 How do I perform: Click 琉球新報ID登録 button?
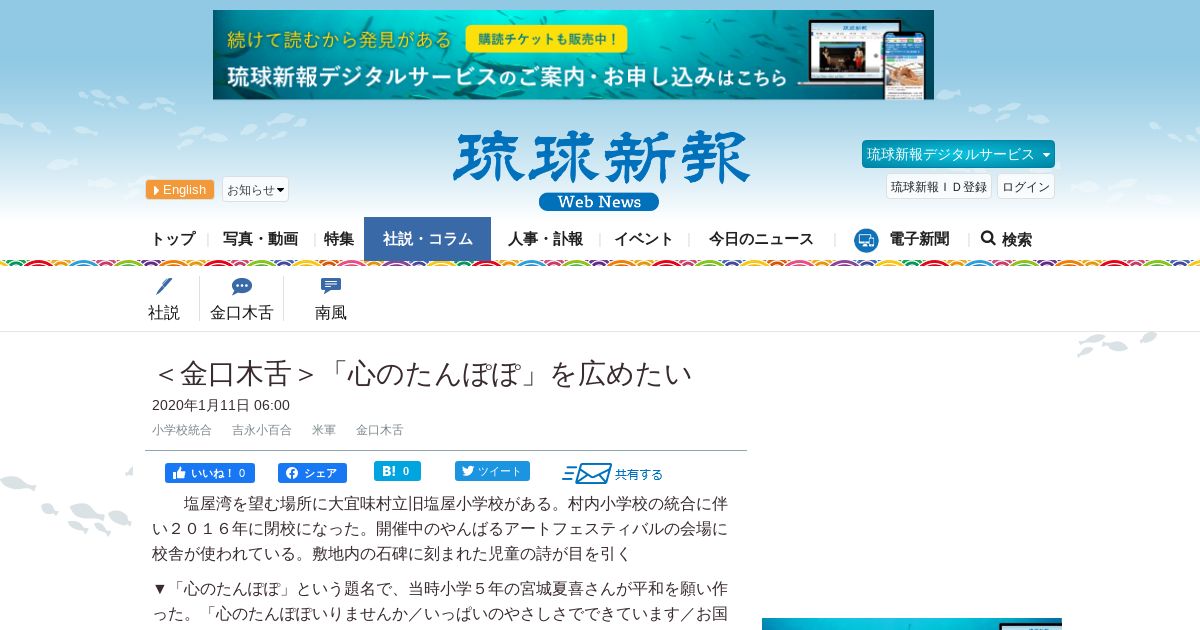click(939, 186)
